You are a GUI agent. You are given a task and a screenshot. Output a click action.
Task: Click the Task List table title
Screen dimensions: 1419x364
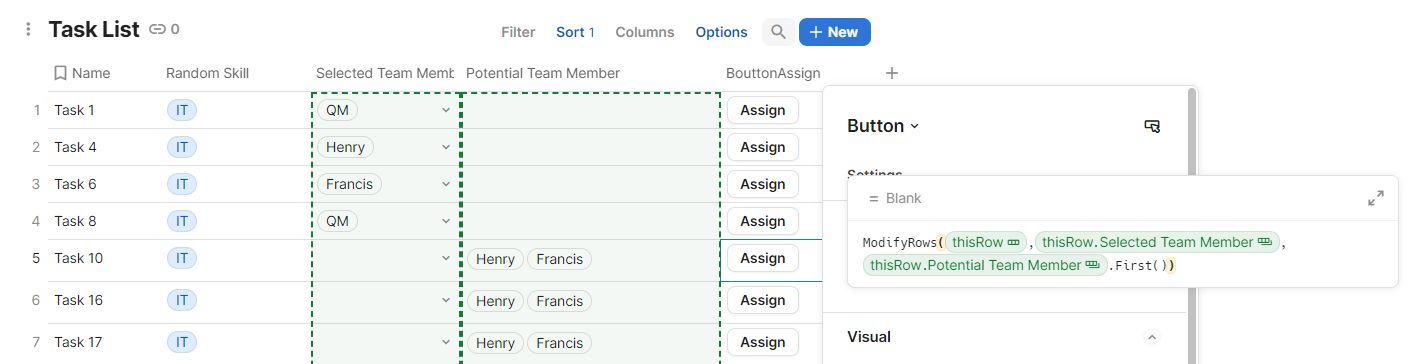coord(94,30)
